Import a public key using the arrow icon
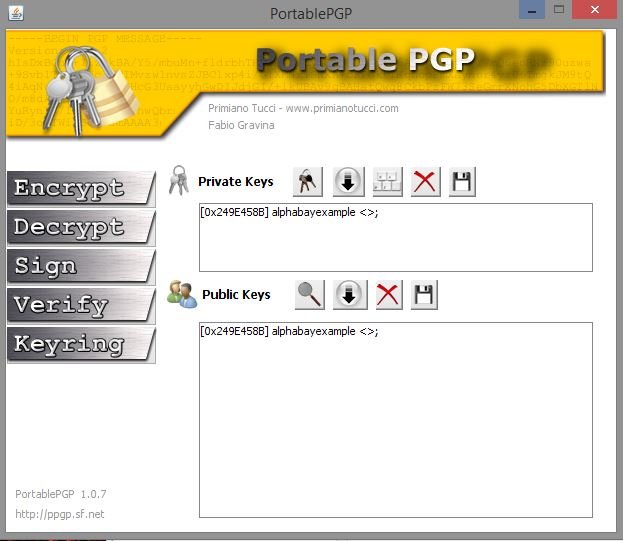The height and width of the screenshot is (541, 623). point(350,294)
